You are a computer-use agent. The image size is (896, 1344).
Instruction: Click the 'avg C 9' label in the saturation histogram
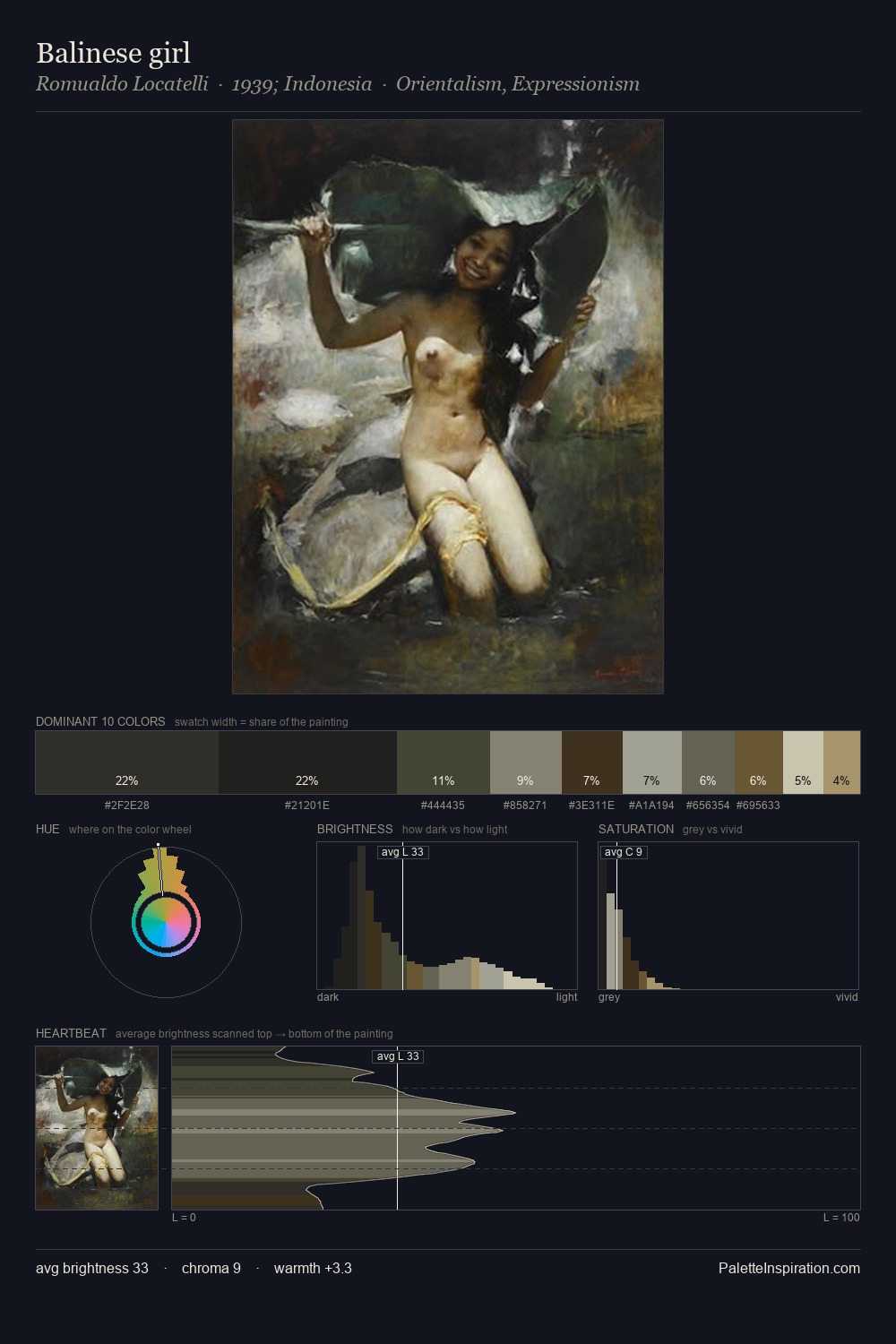click(623, 852)
